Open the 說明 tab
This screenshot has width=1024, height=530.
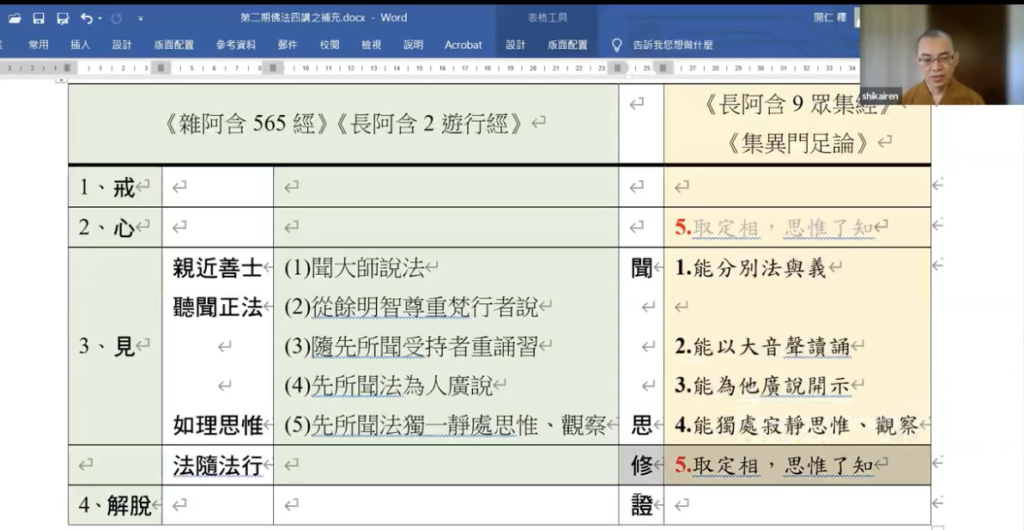[x=413, y=45]
